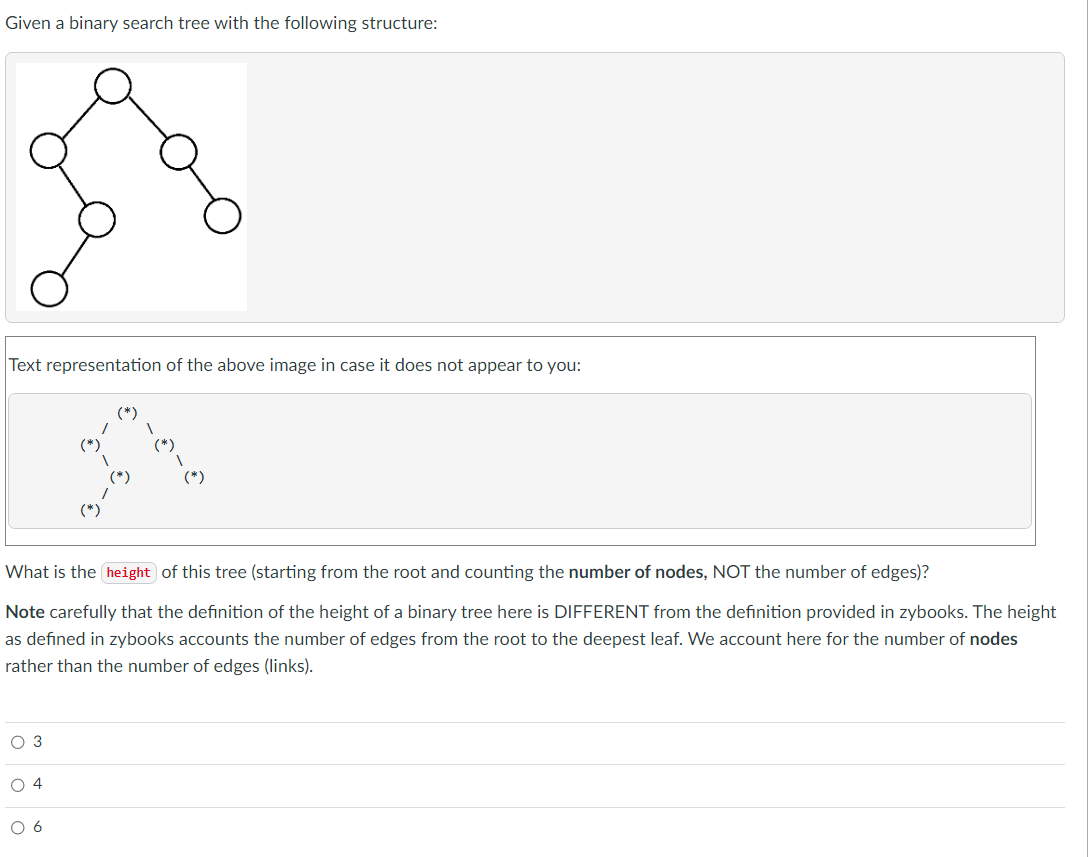Image resolution: width=1090 pixels, height=857 pixels.
Task: Click the lowest (*) node in the text tree
Action: [90, 509]
